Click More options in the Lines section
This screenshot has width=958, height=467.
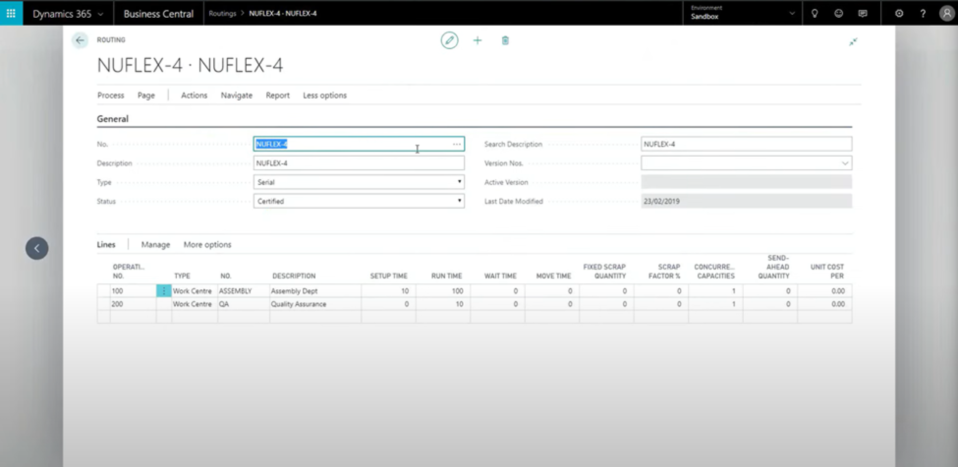(208, 245)
